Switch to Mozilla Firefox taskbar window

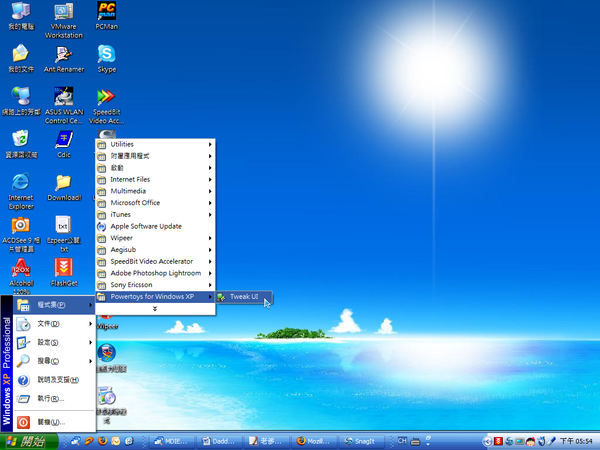tap(314, 442)
